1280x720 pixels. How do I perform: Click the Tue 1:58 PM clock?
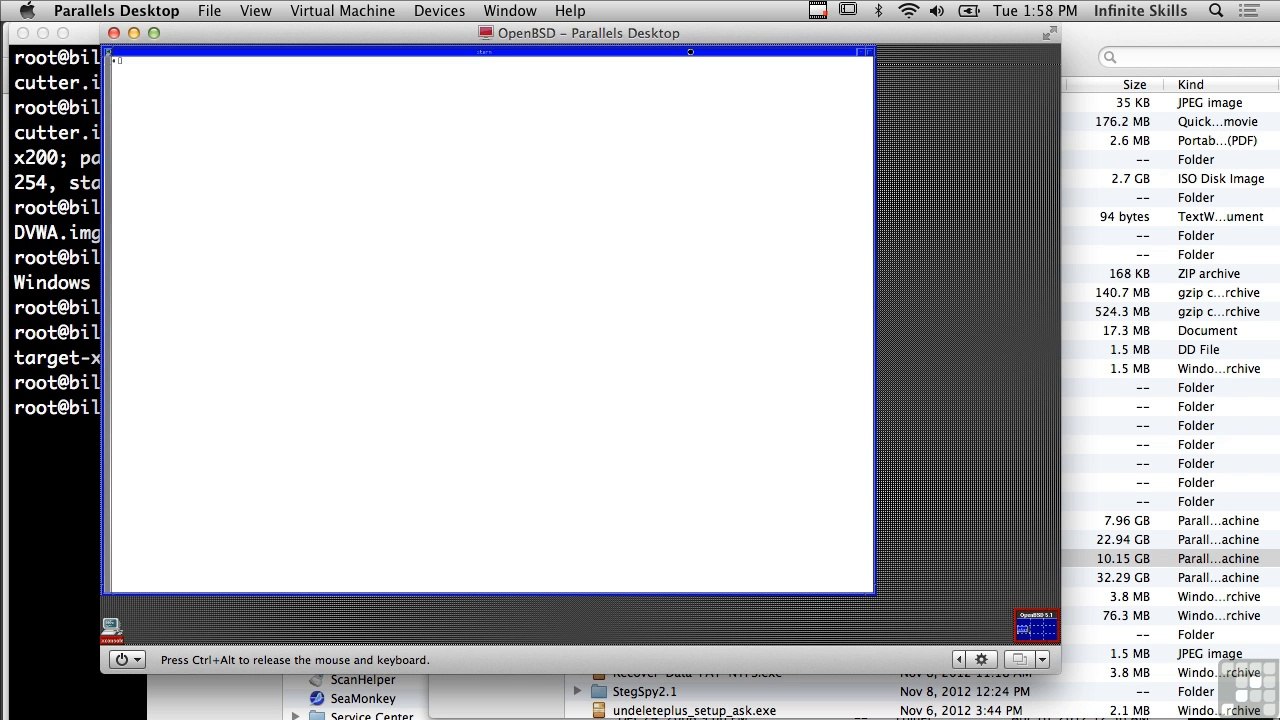(x=1035, y=11)
